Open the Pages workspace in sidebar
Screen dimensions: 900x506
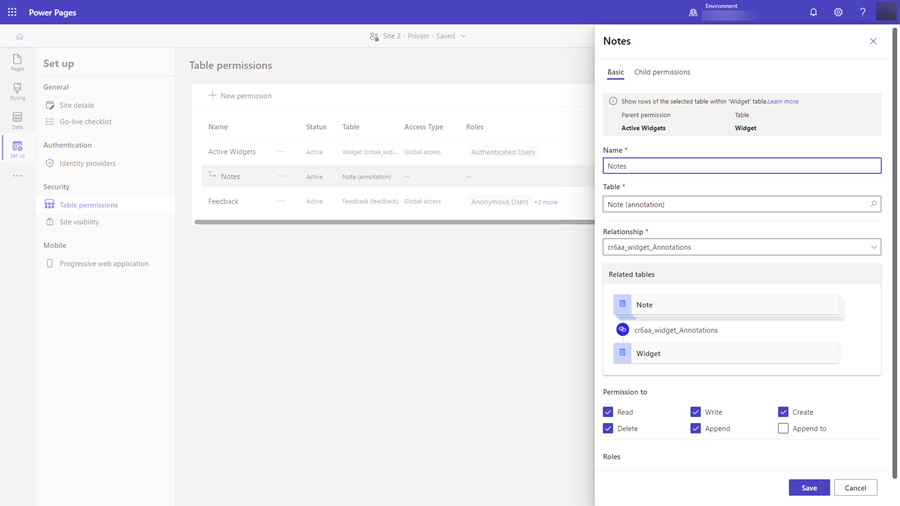point(17,63)
